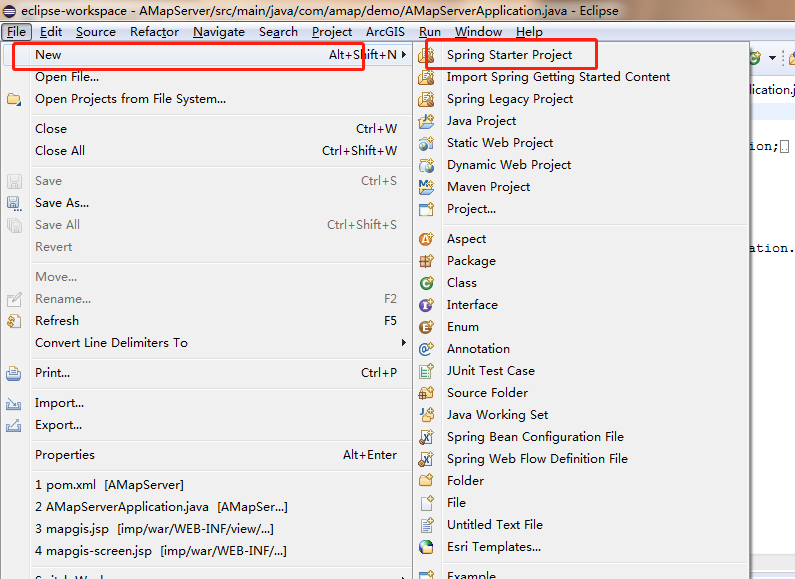Select Print... Ctrl+P menu entry label
795x579 pixels.
click(x=52, y=373)
